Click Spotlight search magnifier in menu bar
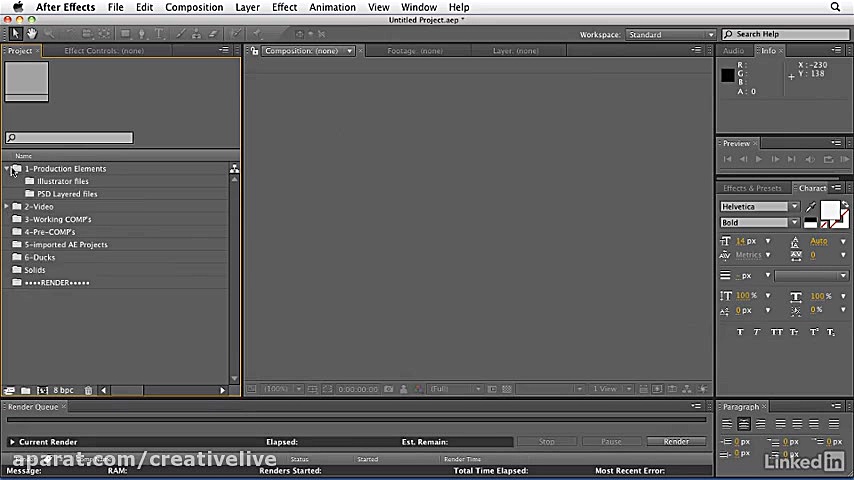 pyautogui.click(x=835, y=7)
